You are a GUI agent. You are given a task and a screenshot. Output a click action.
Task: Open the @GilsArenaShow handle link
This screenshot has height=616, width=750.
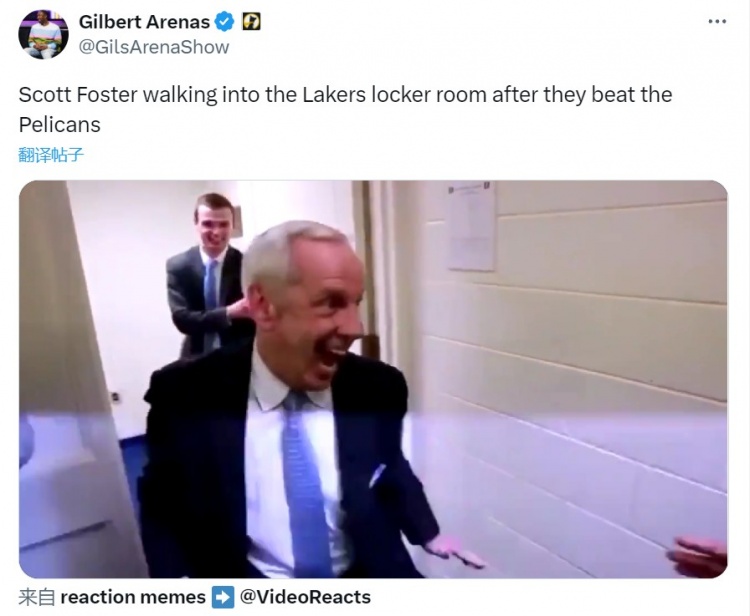tap(154, 47)
